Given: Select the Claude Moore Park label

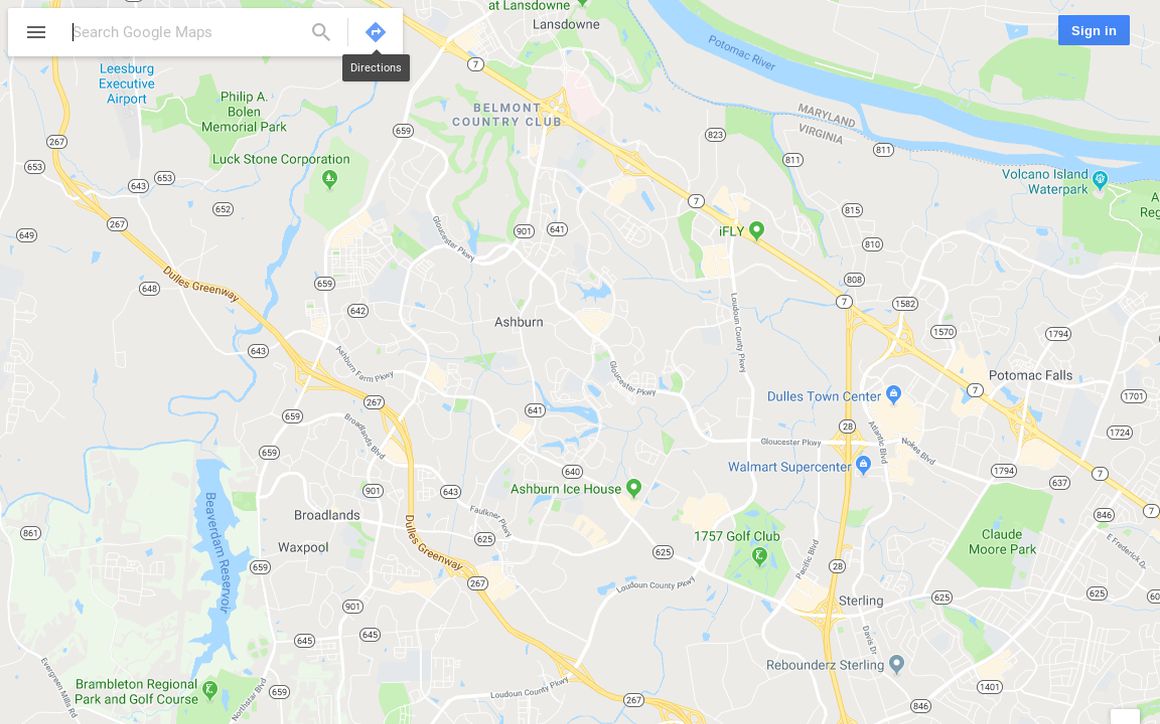Looking at the screenshot, I should pos(1002,541).
